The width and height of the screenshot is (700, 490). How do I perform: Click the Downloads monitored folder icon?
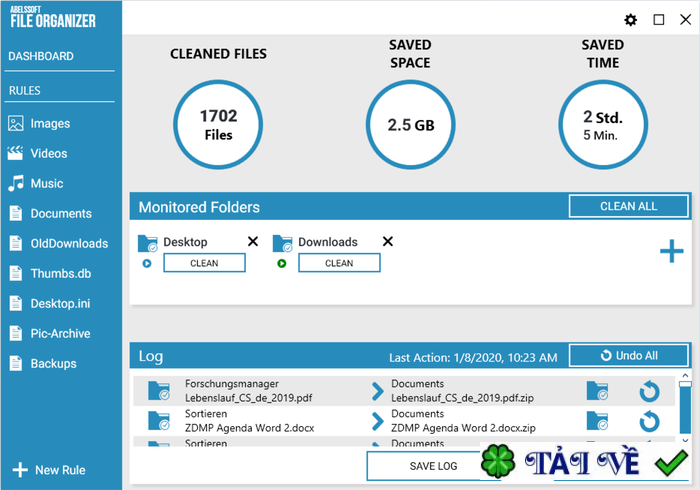pyautogui.click(x=283, y=242)
